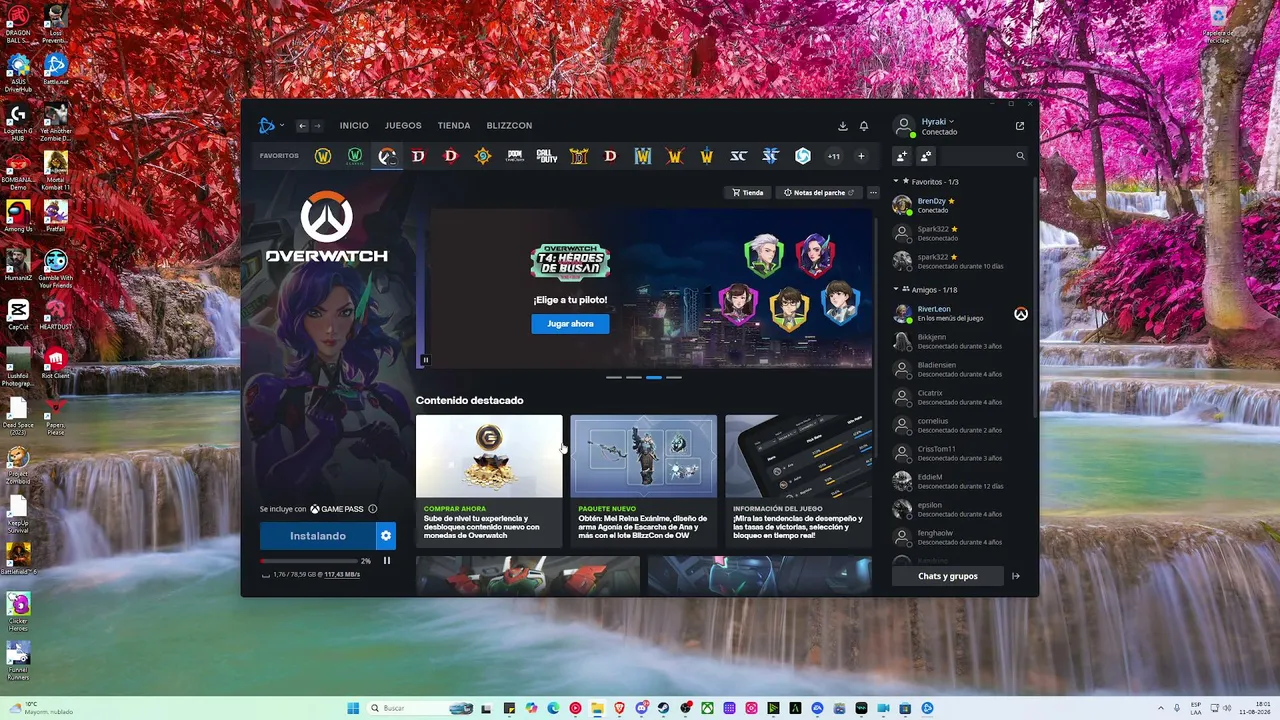Open the Hearthstone game icon
Image resolution: width=1280 pixels, height=720 pixels.
coord(483,156)
